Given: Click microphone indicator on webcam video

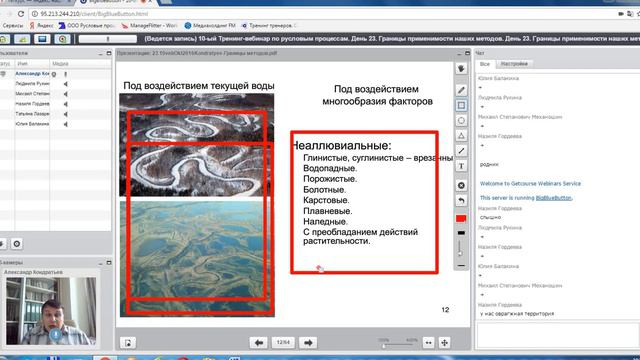Looking at the screenshot, I should point(55,335).
